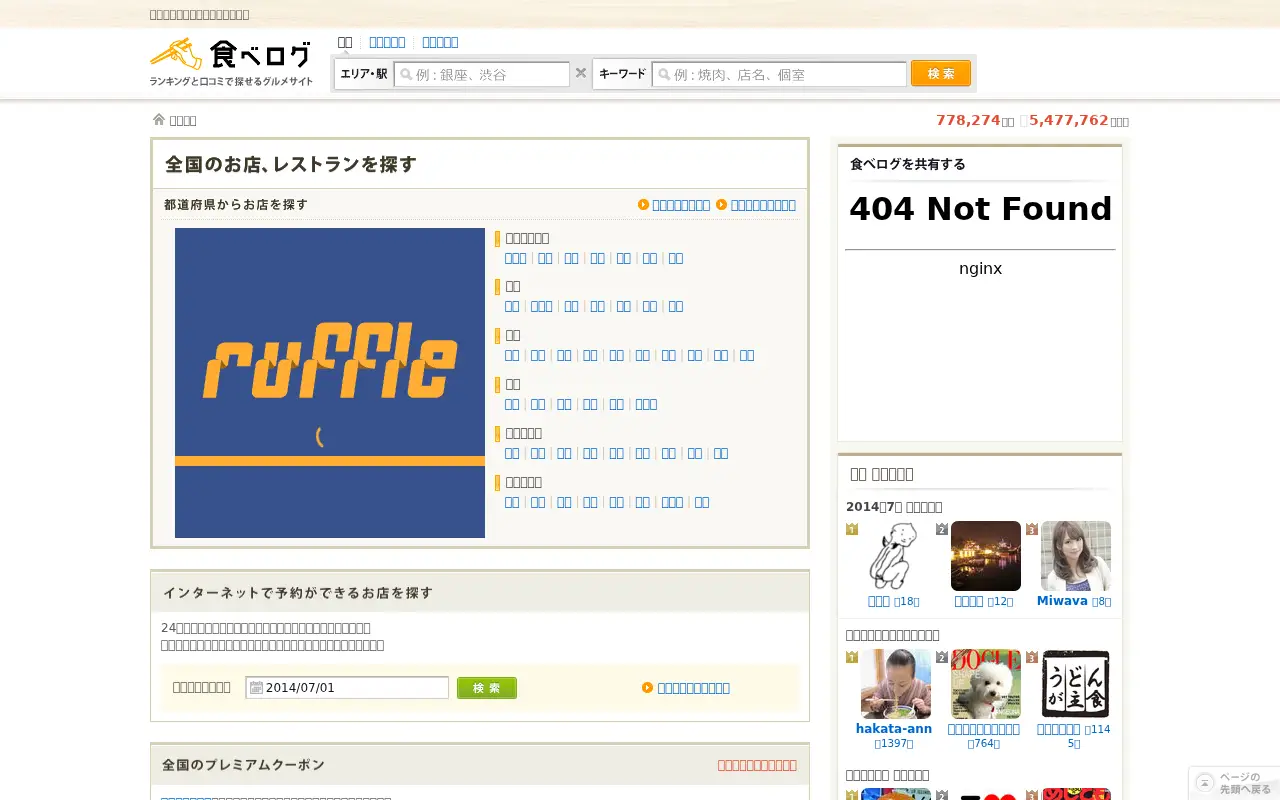The width and height of the screenshot is (1280, 800).
Task: Click the 5,477,762 count number
Action: [1068, 120]
